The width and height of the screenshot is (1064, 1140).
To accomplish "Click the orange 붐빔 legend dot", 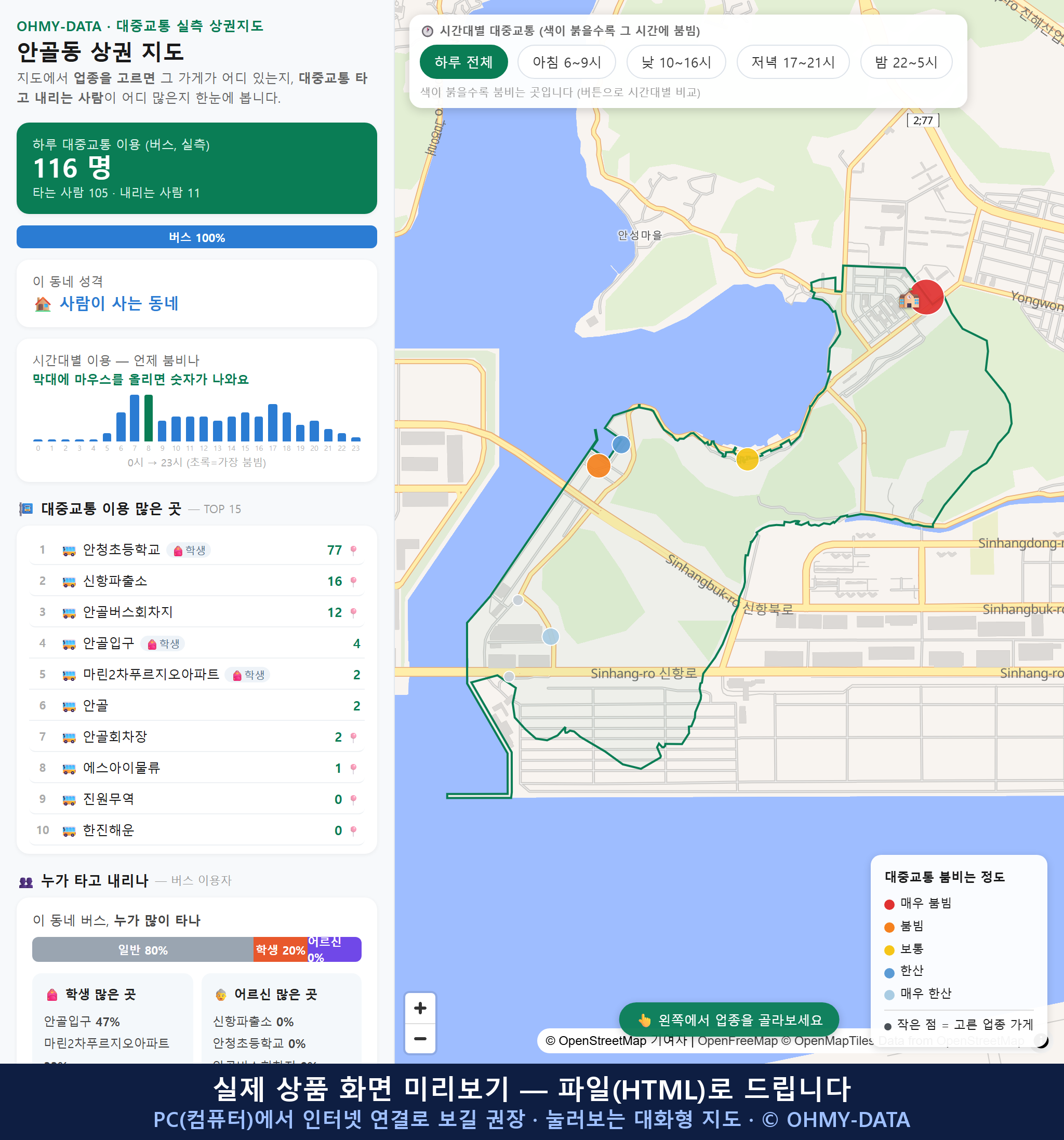I will coord(889,927).
